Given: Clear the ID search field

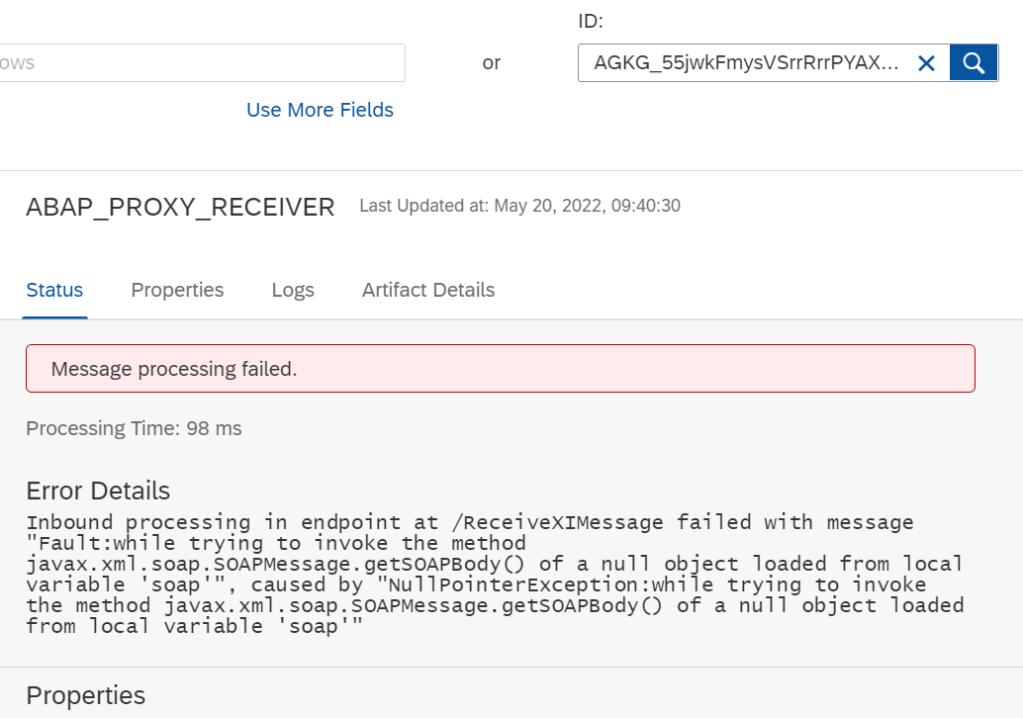Looking at the screenshot, I should coord(926,63).
